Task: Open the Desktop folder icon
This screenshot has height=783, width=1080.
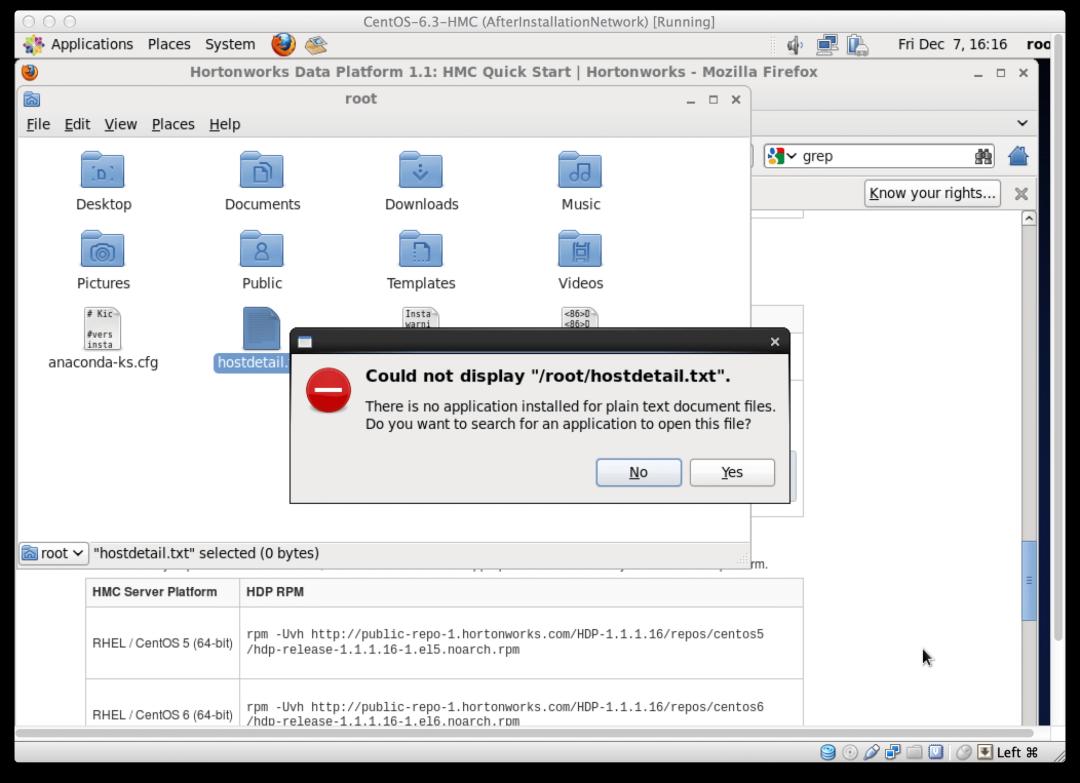Action: point(102,171)
